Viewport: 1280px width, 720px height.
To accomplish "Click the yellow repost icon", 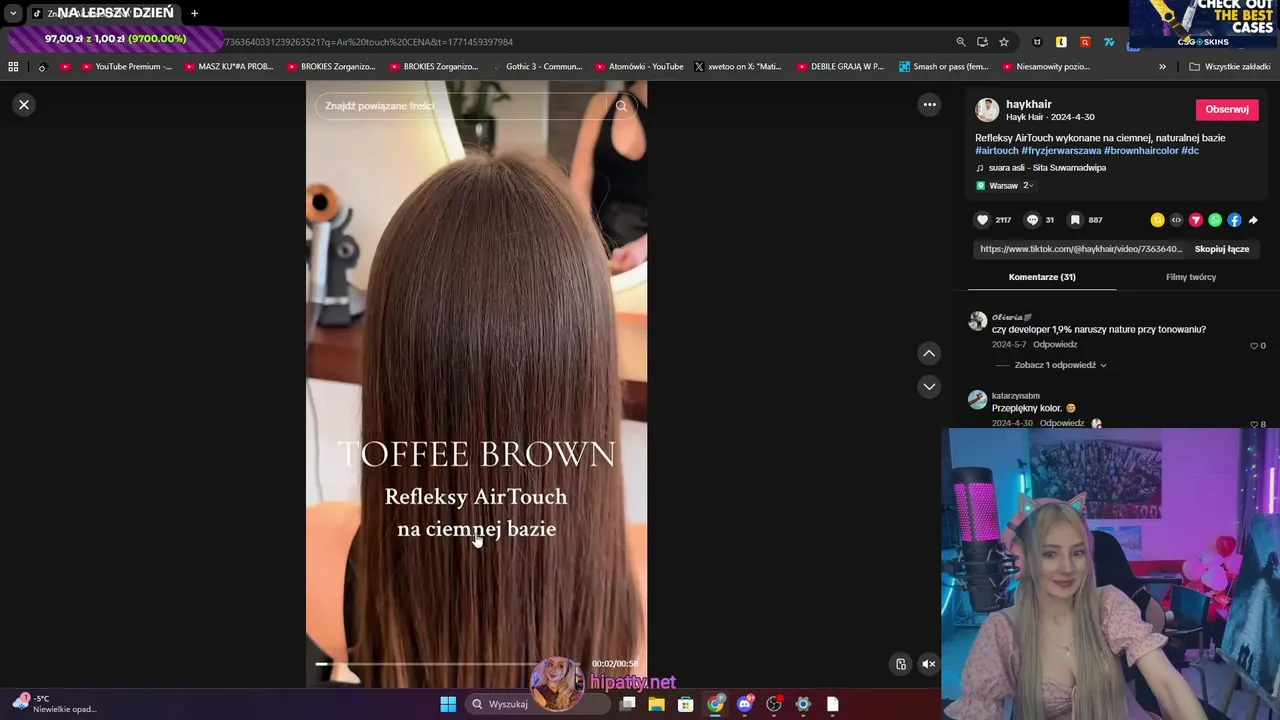I will (1157, 220).
